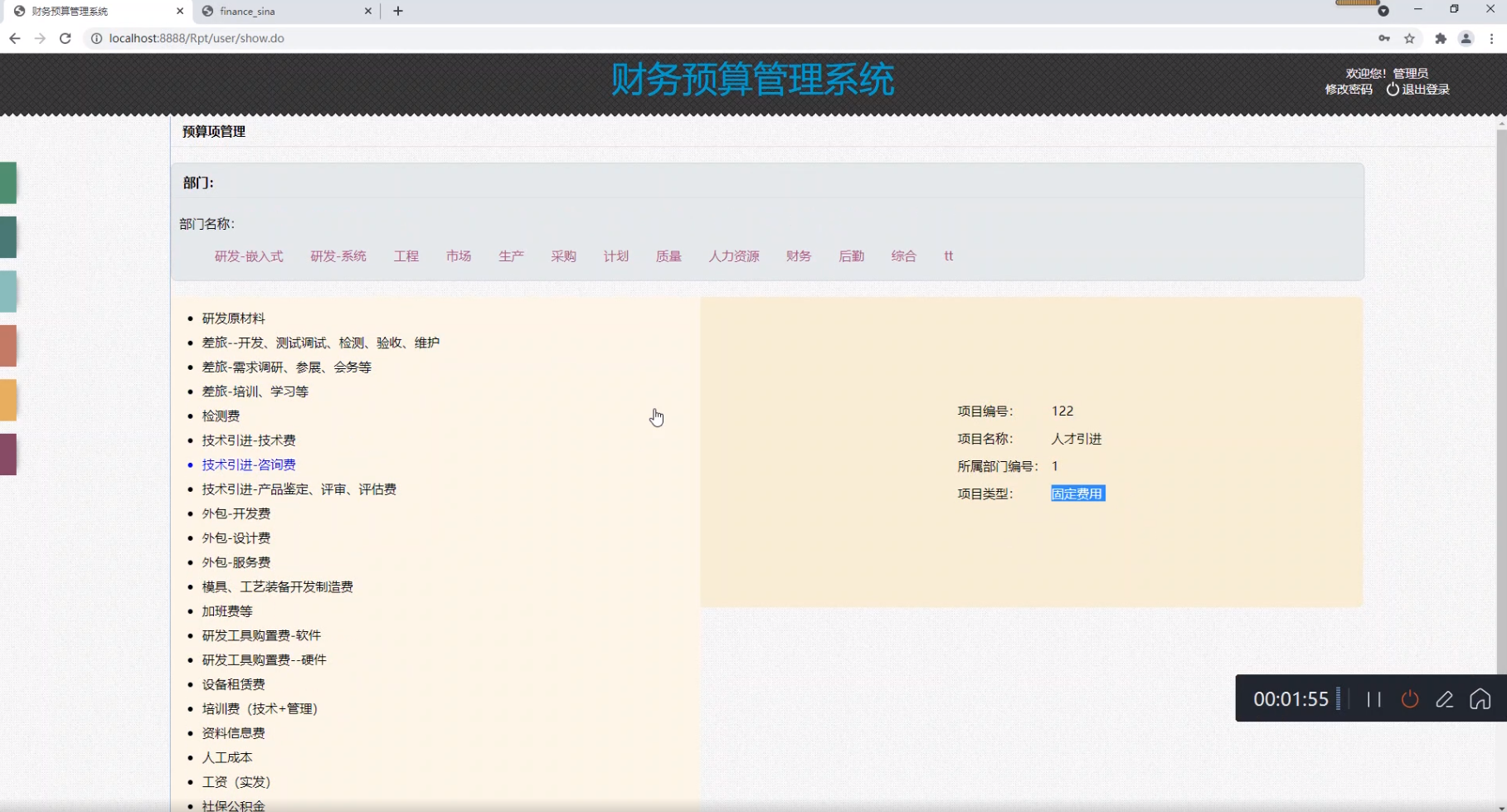Image resolution: width=1507 pixels, height=812 pixels.
Task: Open item 差旅-需求调研、参展、会务等
Action: (x=287, y=367)
